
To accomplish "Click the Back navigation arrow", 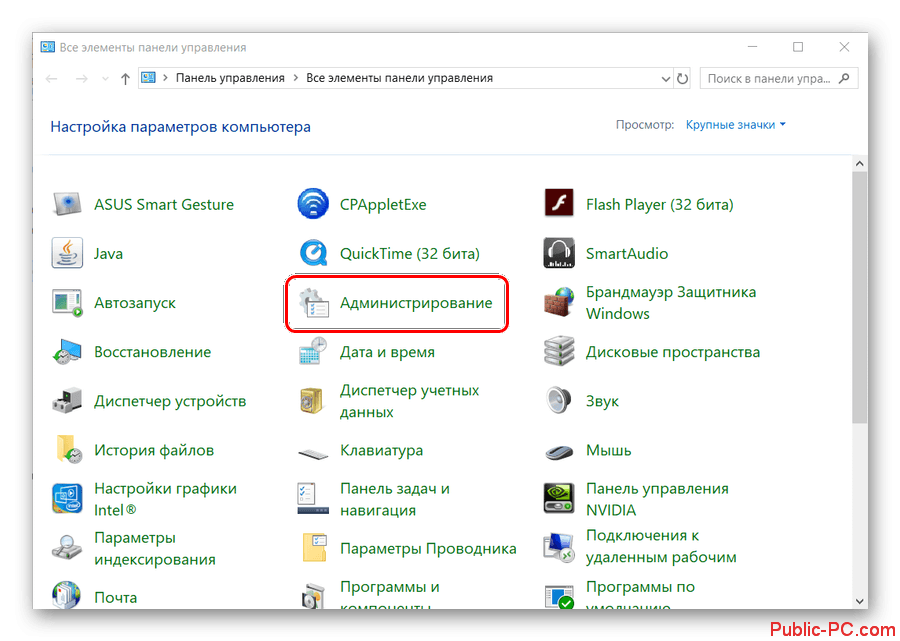I will tap(52, 79).
